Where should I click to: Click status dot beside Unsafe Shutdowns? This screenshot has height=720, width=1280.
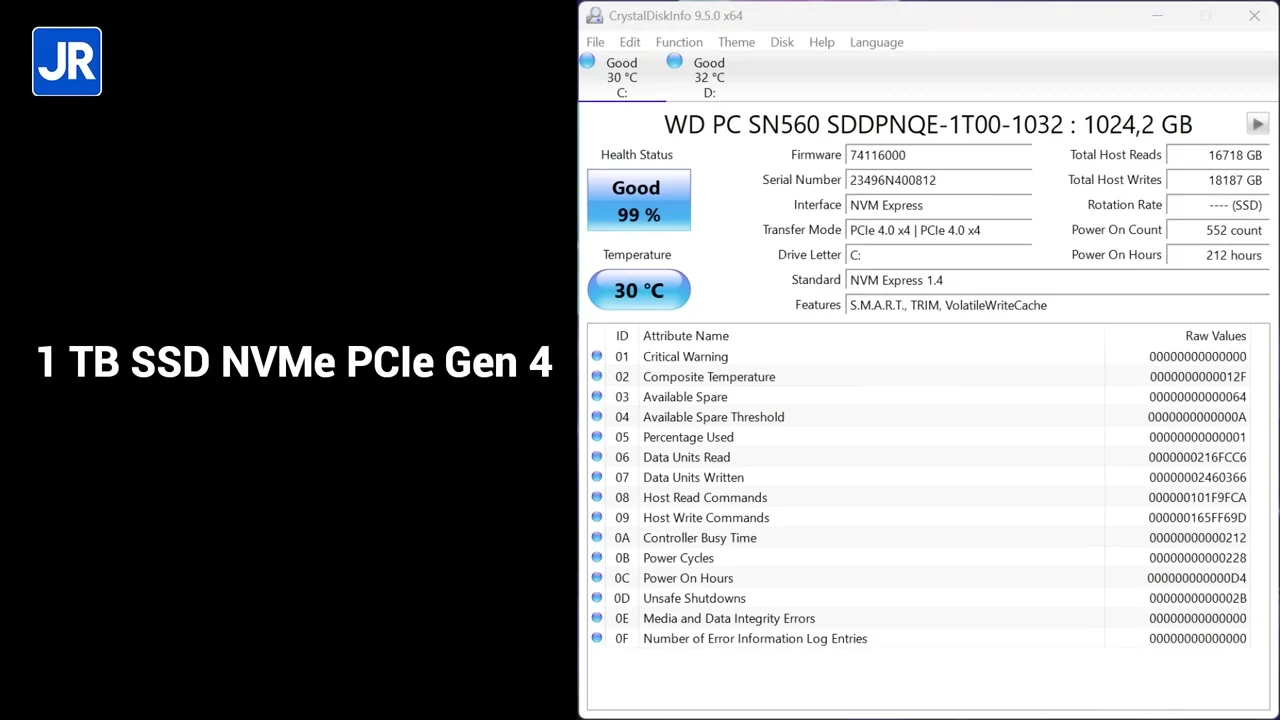[597, 598]
